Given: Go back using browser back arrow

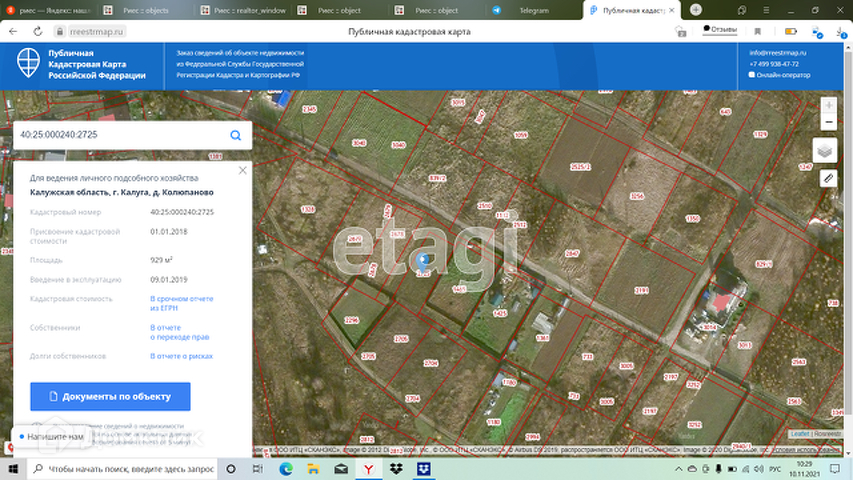Looking at the screenshot, I should (x=12, y=31).
